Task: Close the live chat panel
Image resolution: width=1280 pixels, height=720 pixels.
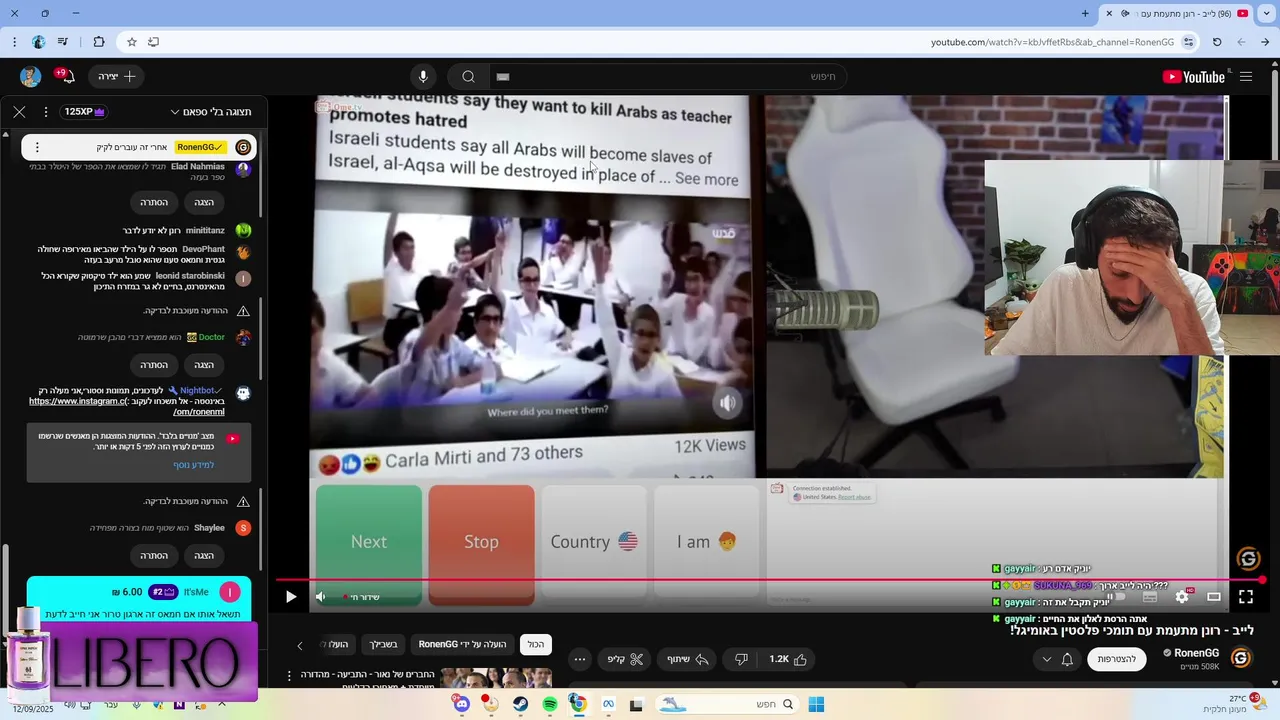Action: pos(19,112)
